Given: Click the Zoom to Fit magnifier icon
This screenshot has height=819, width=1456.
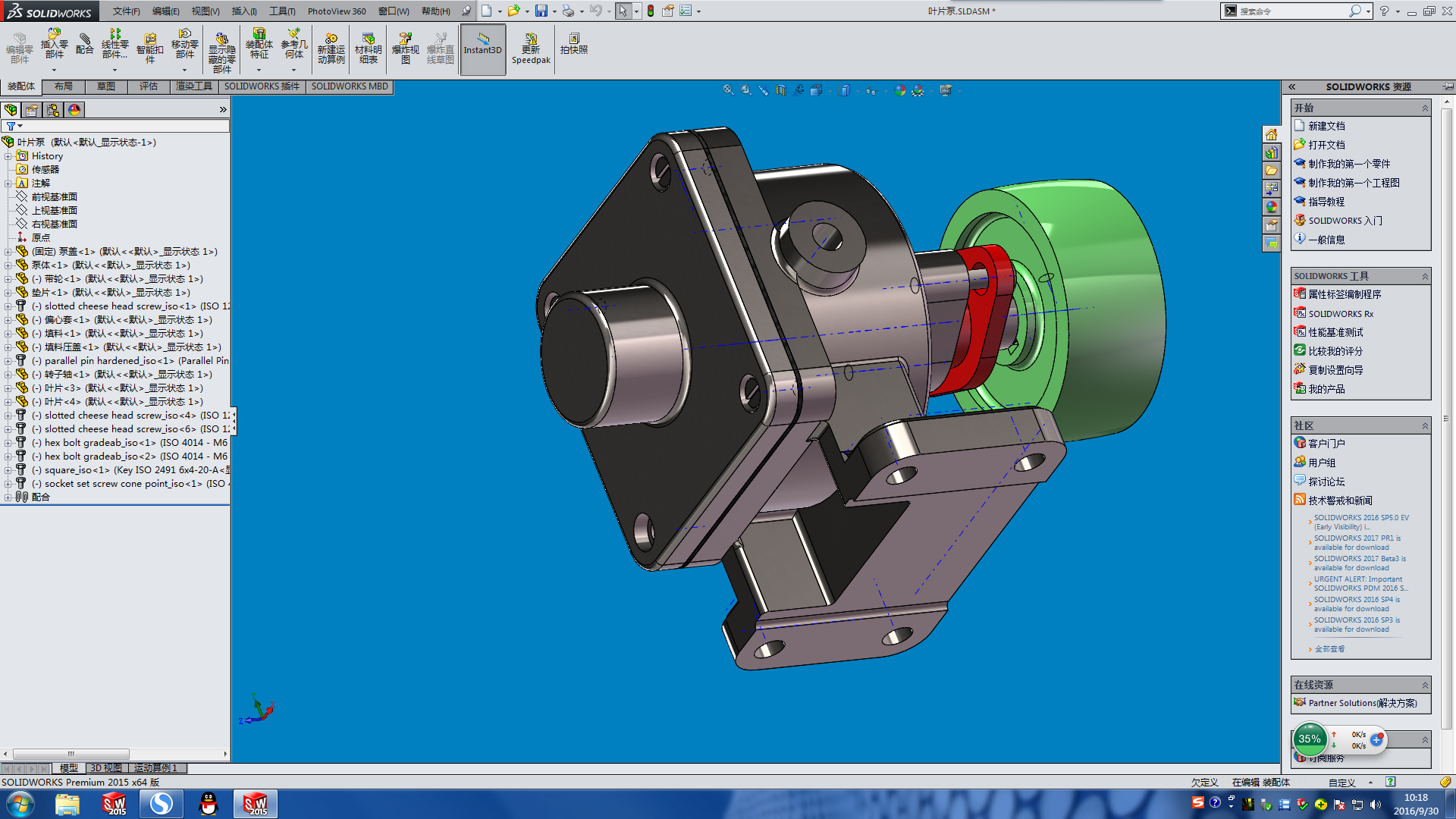Looking at the screenshot, I should 728,90.
